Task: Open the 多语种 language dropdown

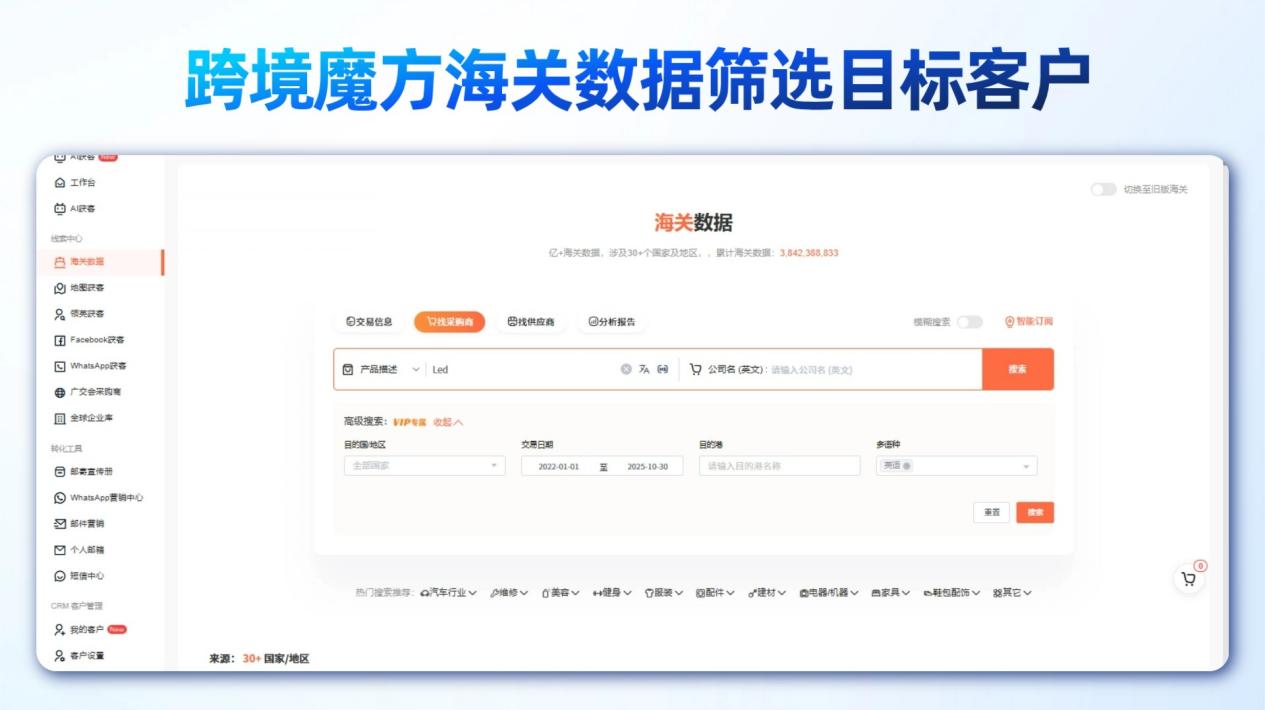Action: click(956, 466)
